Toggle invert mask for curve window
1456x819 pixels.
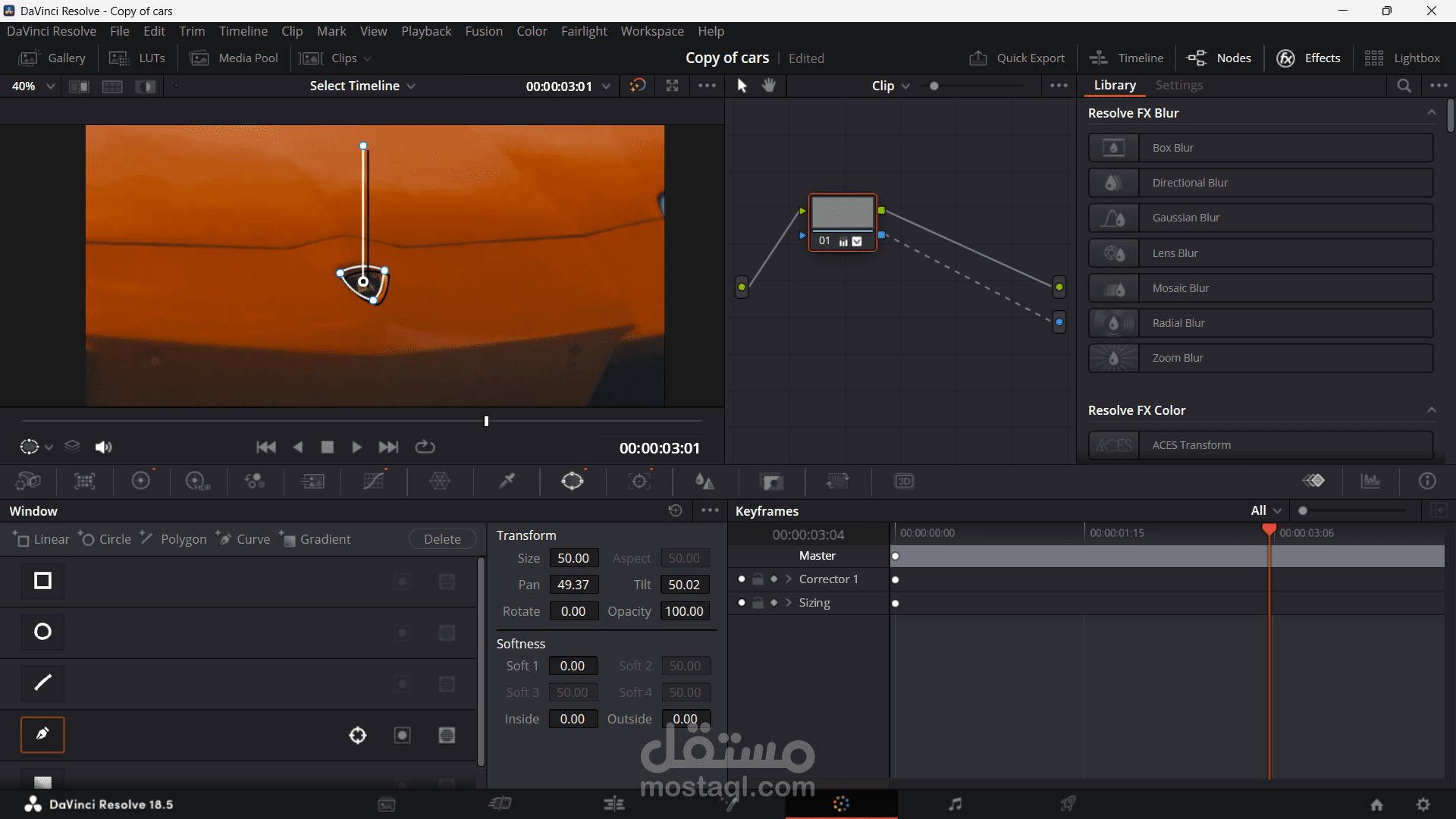402,735
